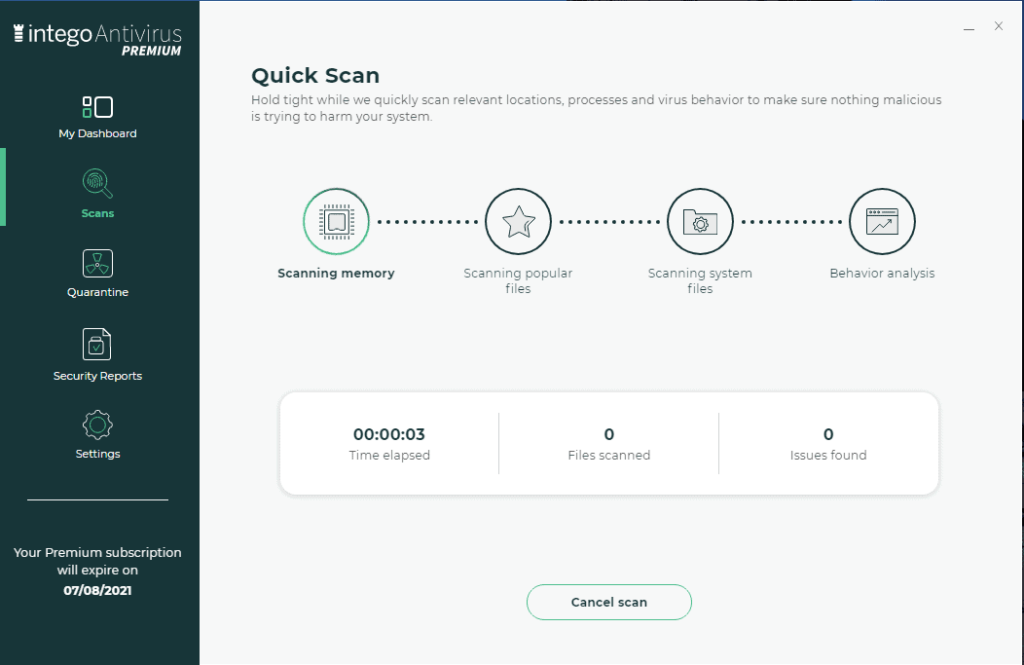
Task: Click the Scanning system files folder icon
Action: [700, 221]
